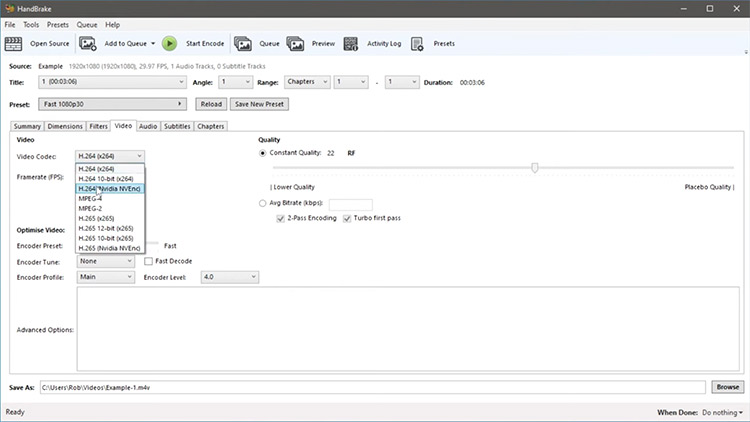The width and height of the screenshot is (750, 422).
Task: Toggle the 2-Pass Encoding checkbox
Action: pyautogui.click(x=281, y=218)
